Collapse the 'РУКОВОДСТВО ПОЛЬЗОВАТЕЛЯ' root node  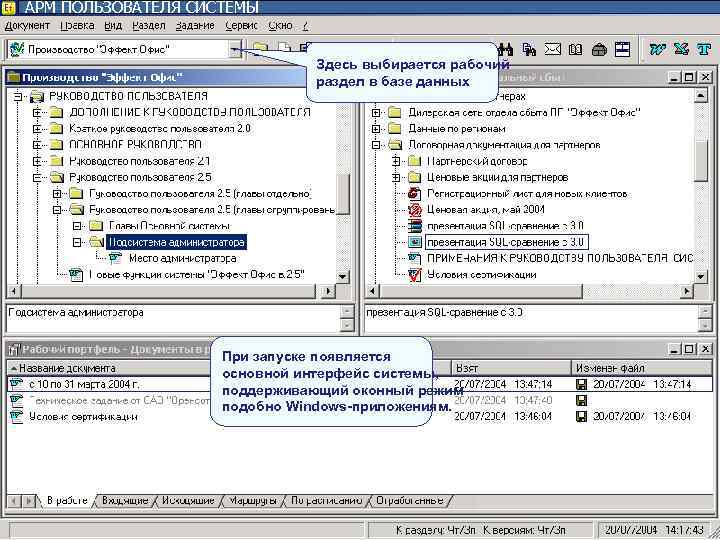tap(18, 96)
